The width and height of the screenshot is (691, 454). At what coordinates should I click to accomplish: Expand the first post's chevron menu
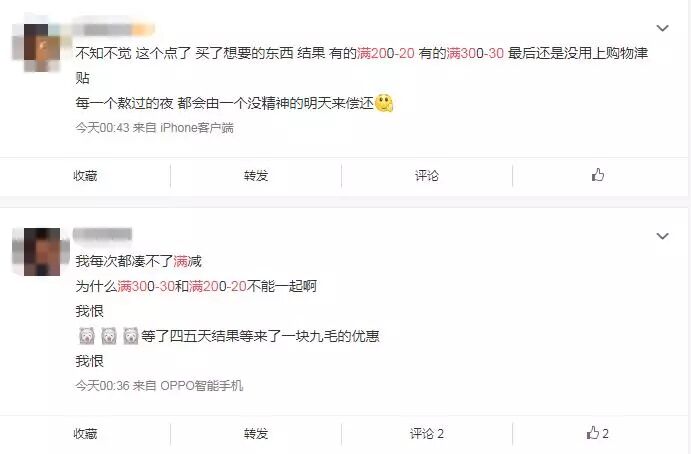(662, 28)
